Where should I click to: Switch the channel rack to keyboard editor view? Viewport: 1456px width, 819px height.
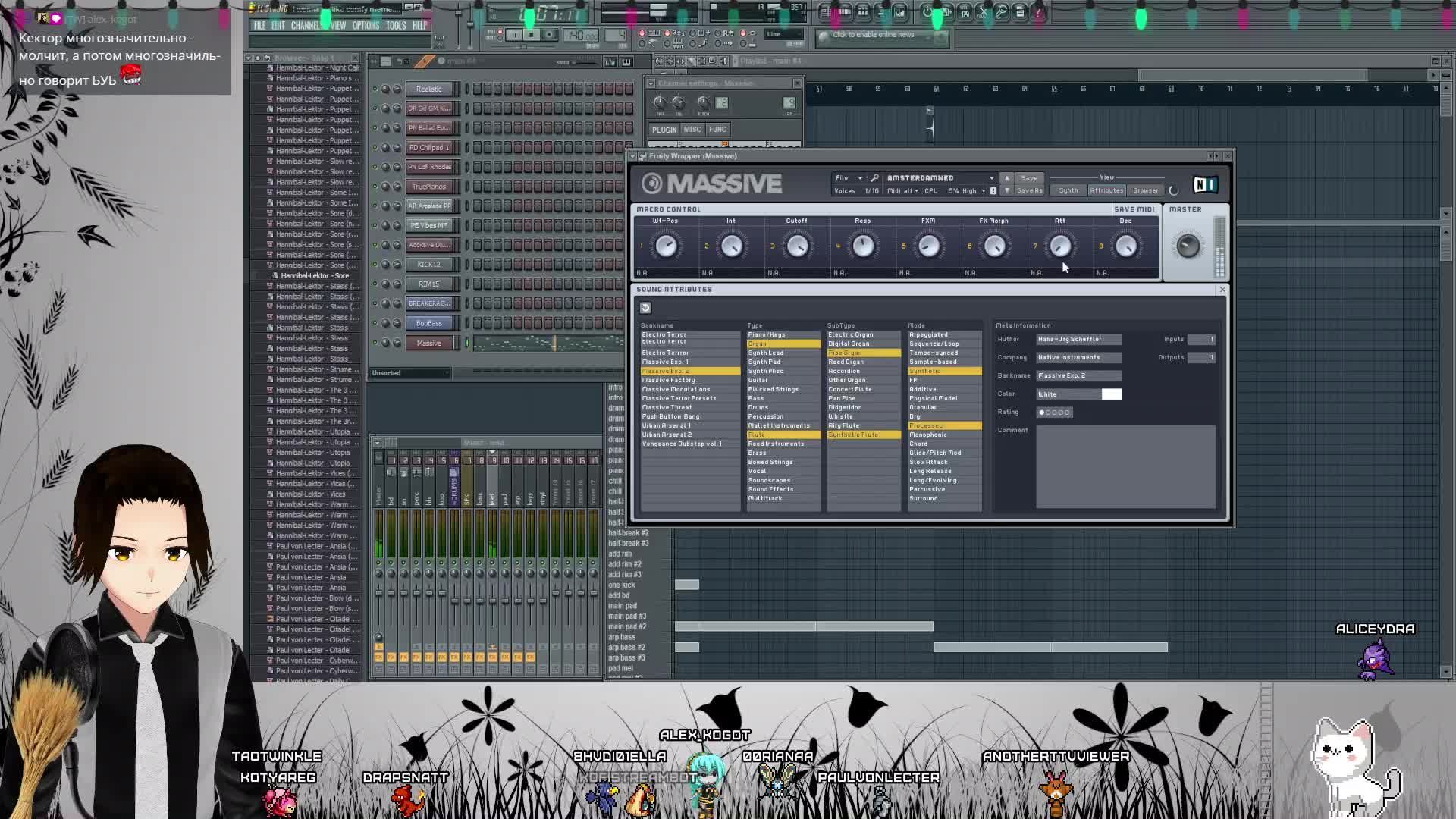tap(628, 61)
